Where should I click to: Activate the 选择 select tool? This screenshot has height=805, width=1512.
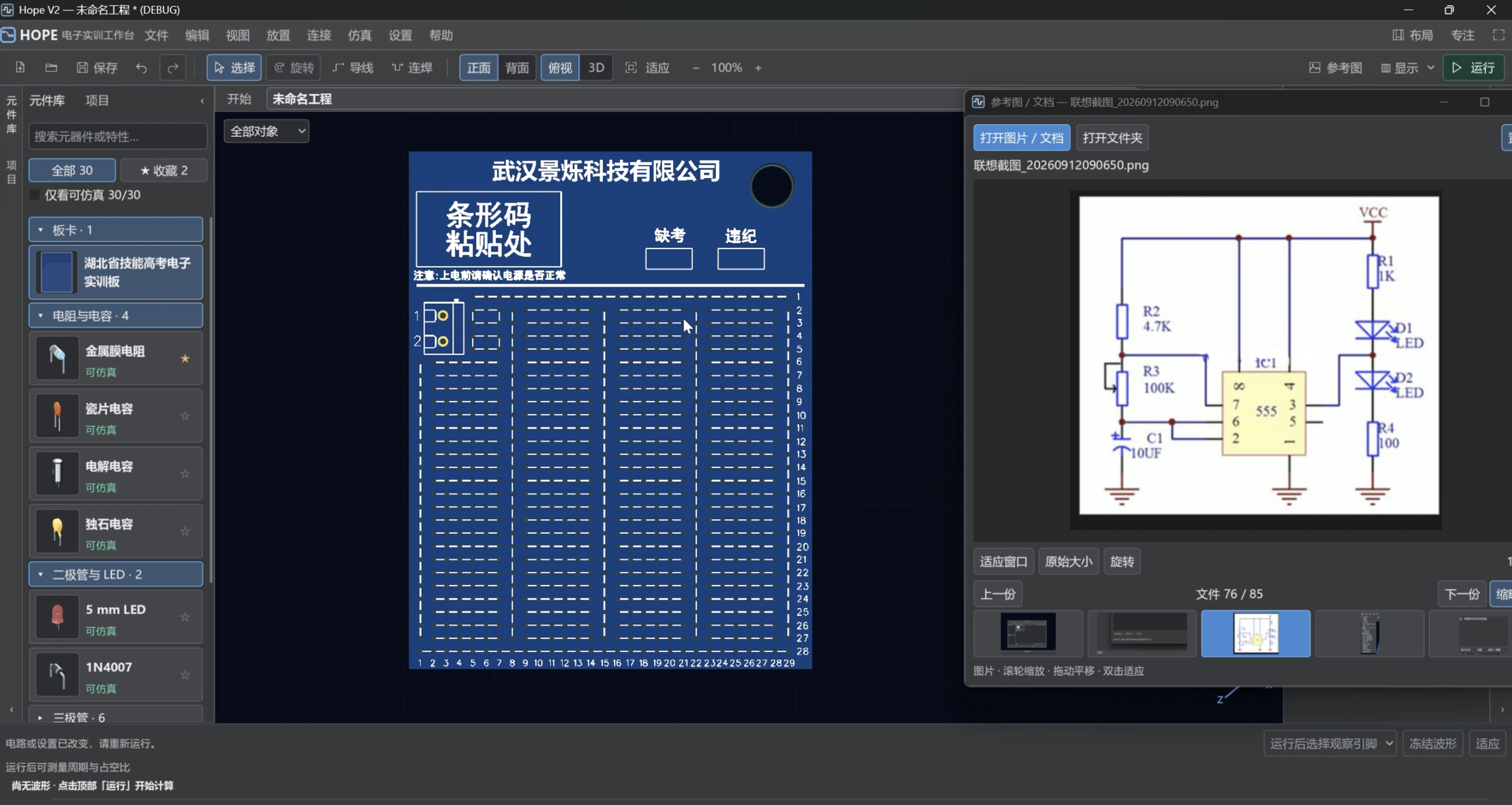pos(234,67)
